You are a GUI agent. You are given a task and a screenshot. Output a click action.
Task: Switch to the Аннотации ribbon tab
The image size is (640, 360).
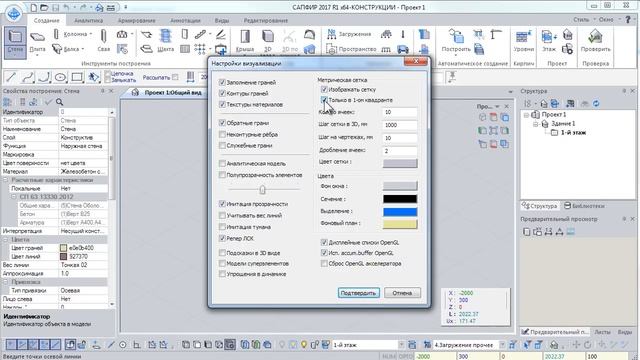click(185, 20)
